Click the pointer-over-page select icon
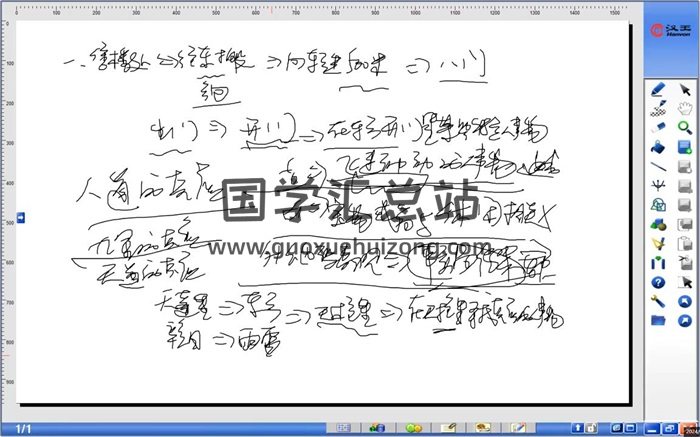Viewport: 700px width, 437px height. [685, 283]
